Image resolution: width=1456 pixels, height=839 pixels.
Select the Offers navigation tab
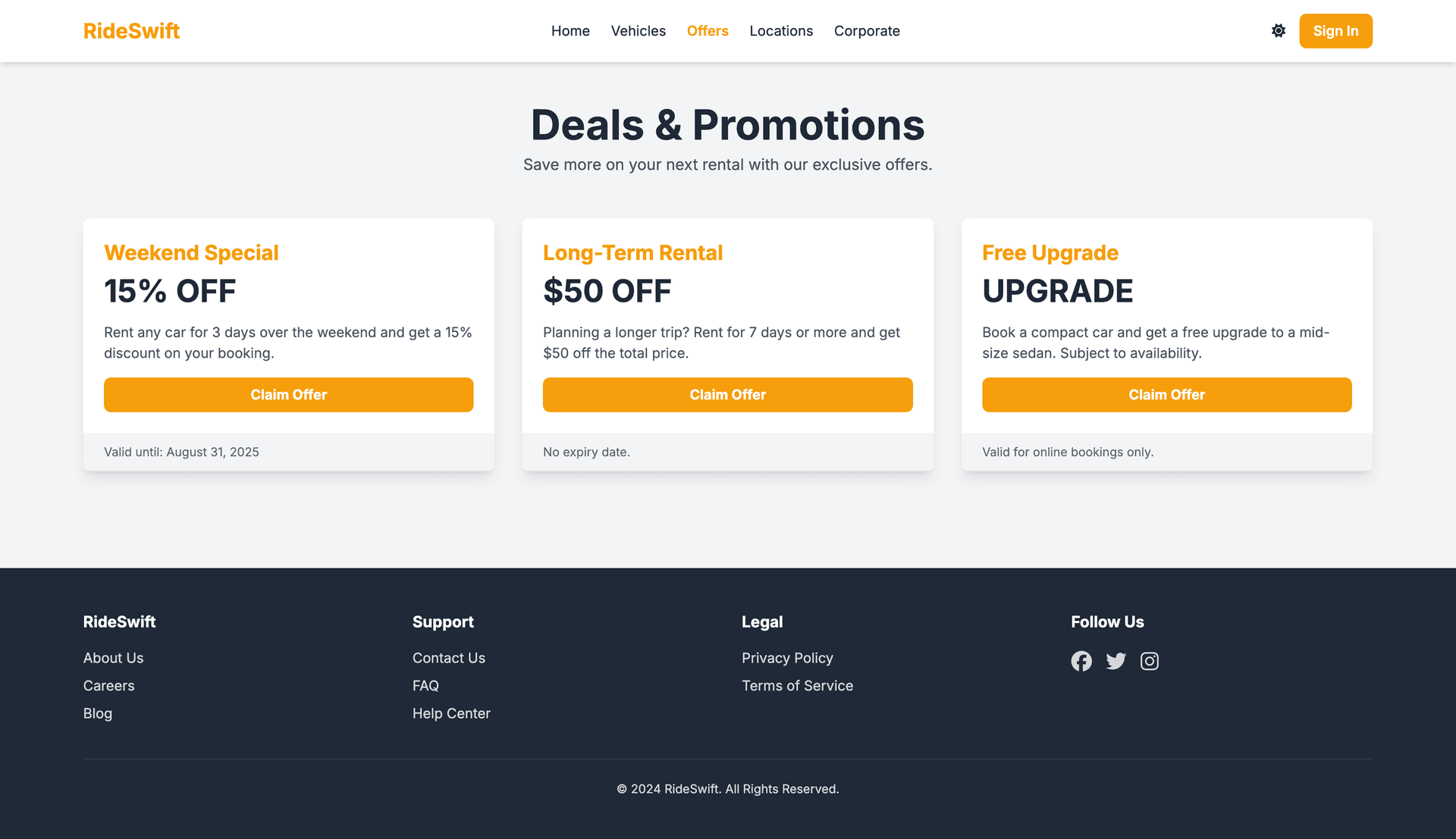click(708, 31)
